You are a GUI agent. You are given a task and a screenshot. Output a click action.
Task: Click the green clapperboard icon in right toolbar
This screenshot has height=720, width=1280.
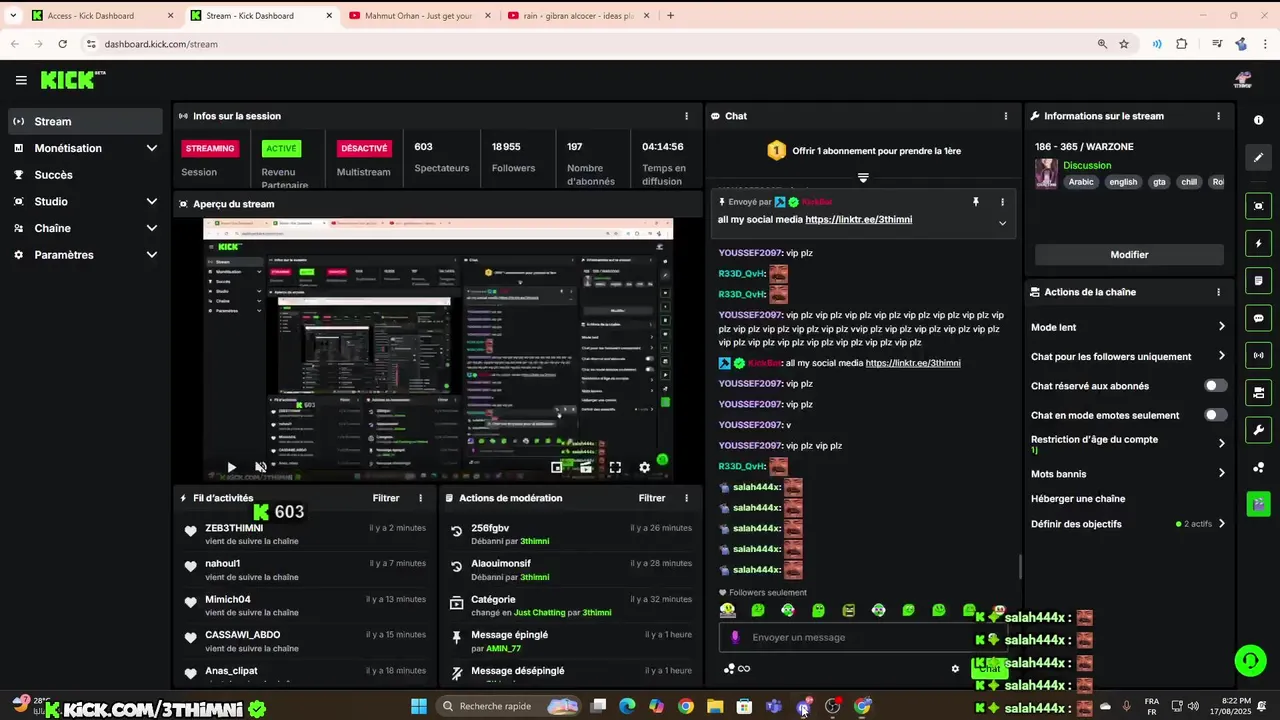click(1258, 504)
